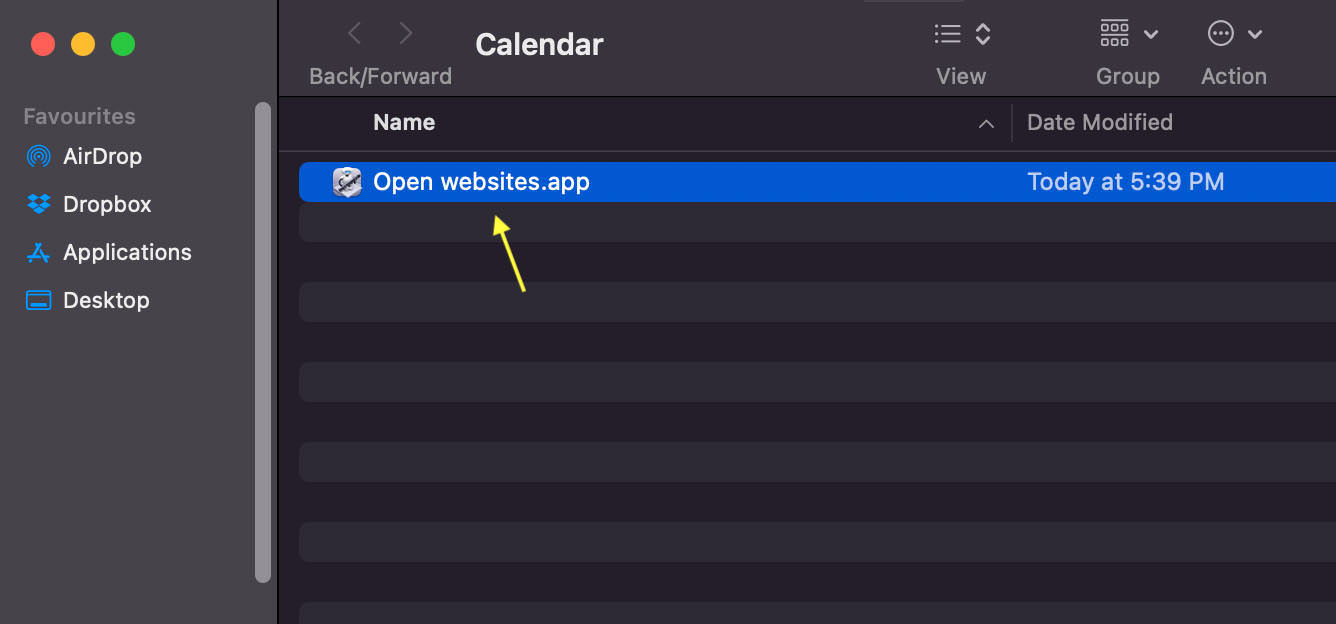
Task: Click the Today at 5:39 PM date cell
Action: pos(1126,182)
